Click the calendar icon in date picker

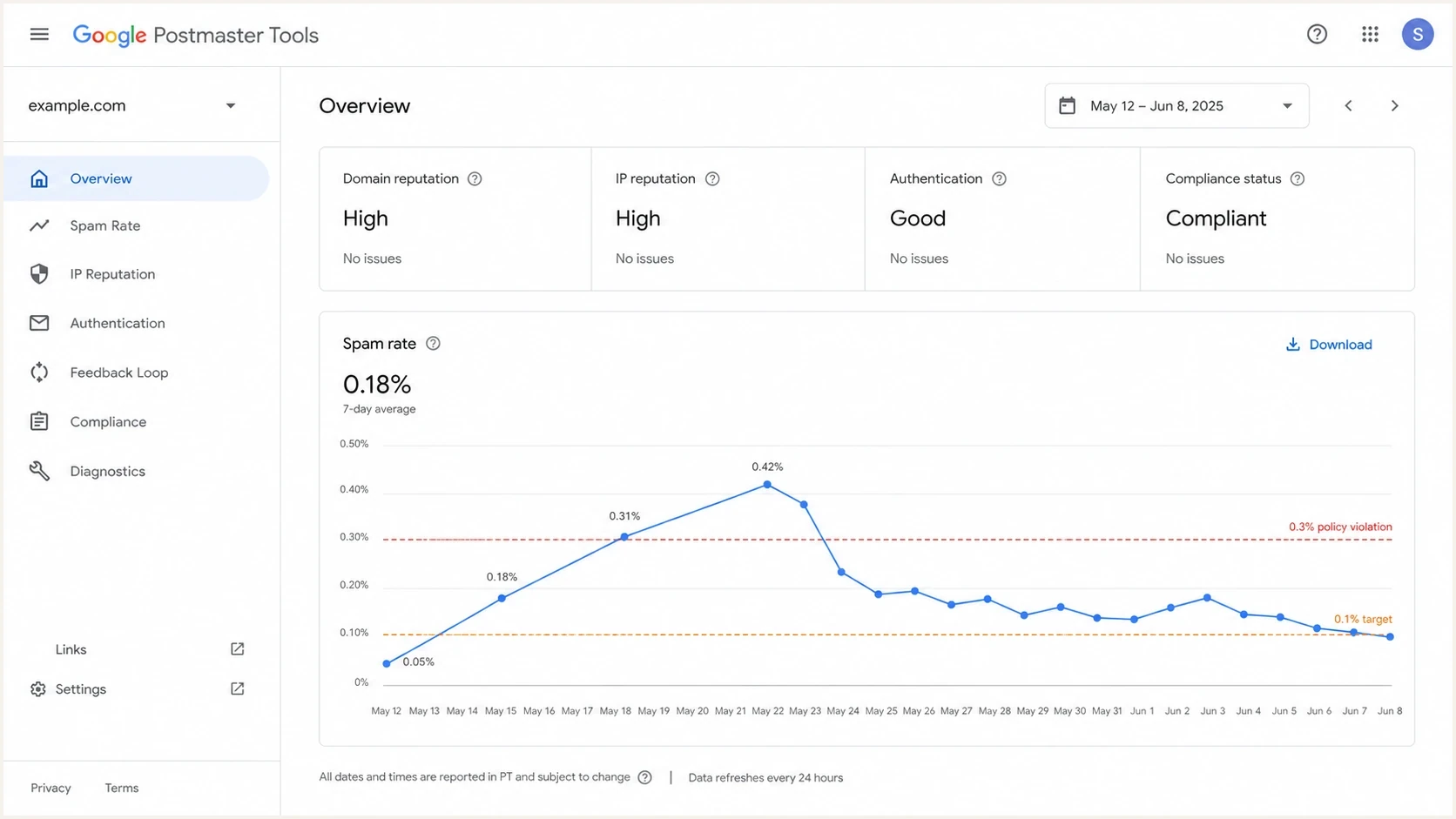(1067, 105)
